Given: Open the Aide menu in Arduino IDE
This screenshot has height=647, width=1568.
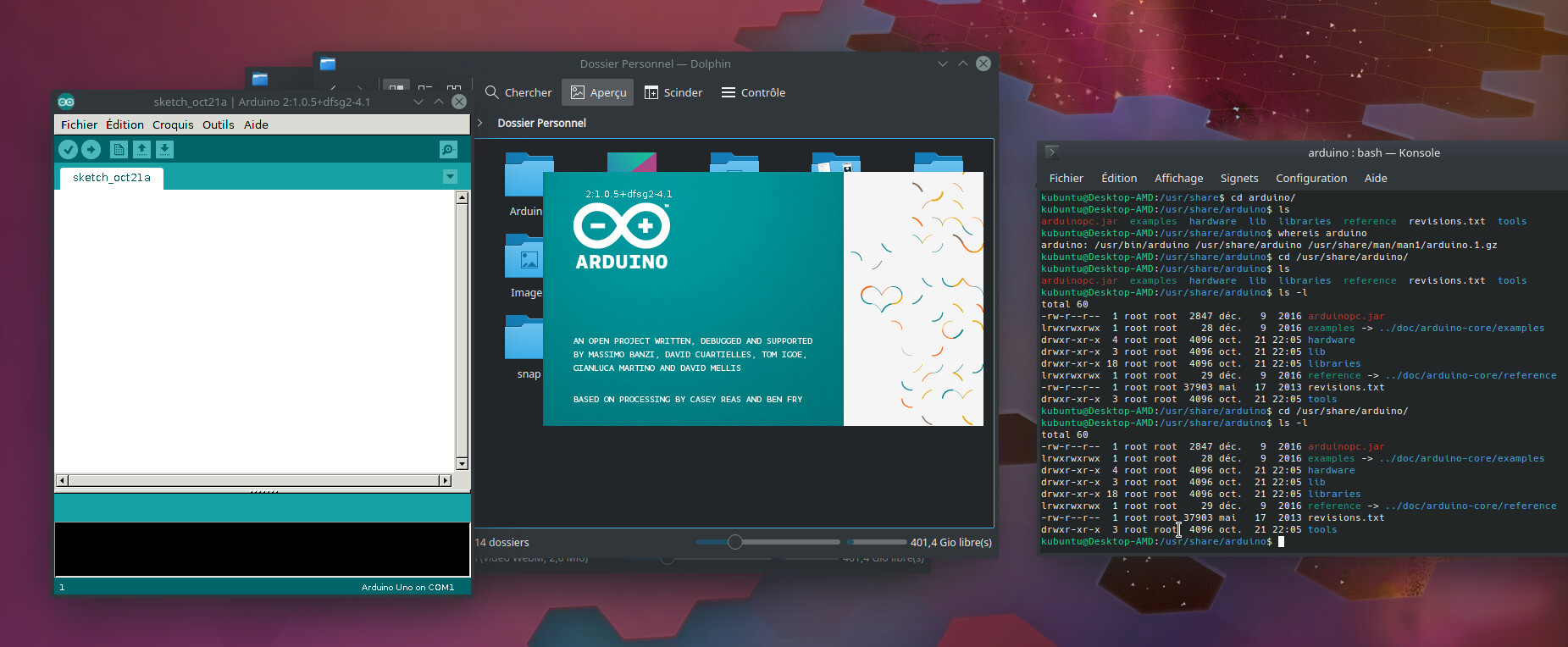Looking at the screenshot, I should (256, 124).
